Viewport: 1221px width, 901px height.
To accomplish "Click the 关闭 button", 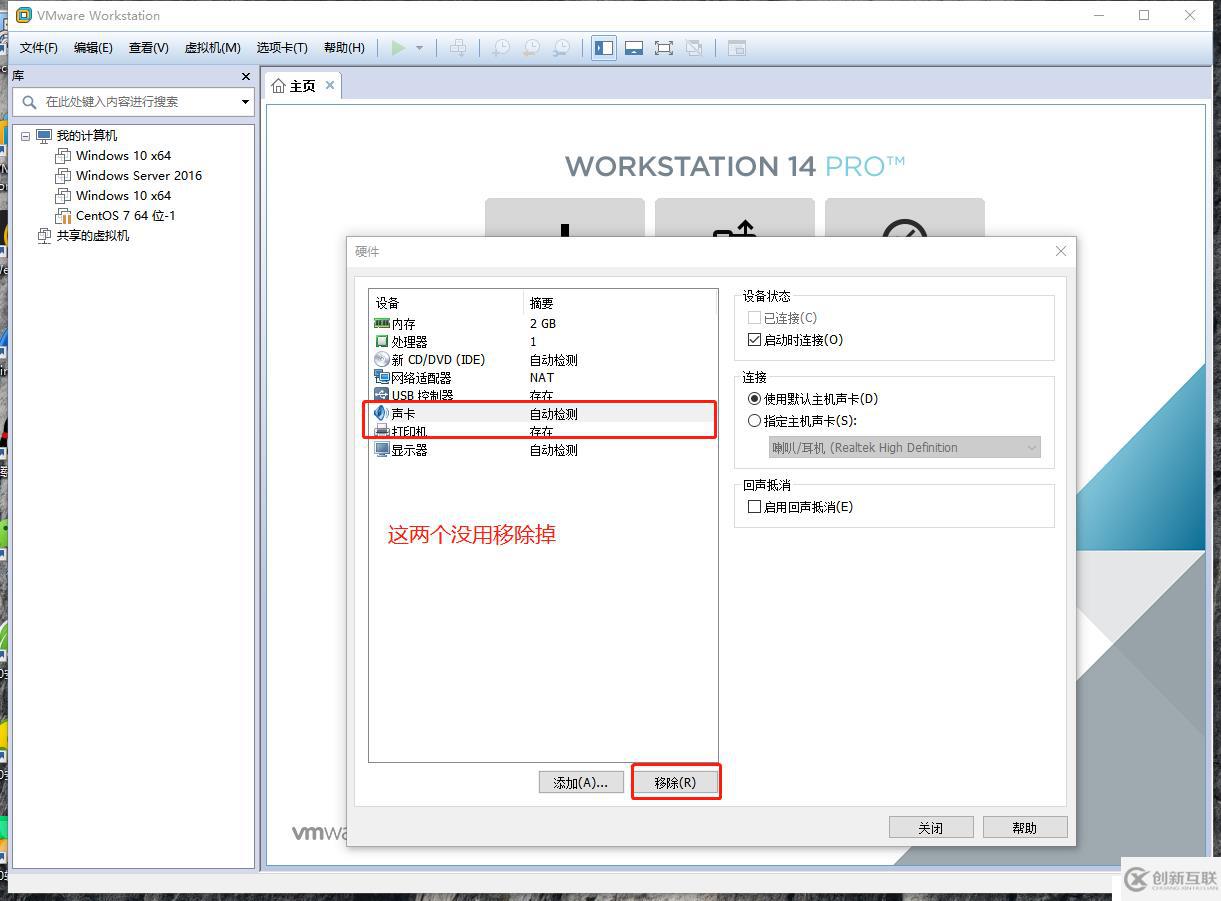I will [x=931, y=828].
